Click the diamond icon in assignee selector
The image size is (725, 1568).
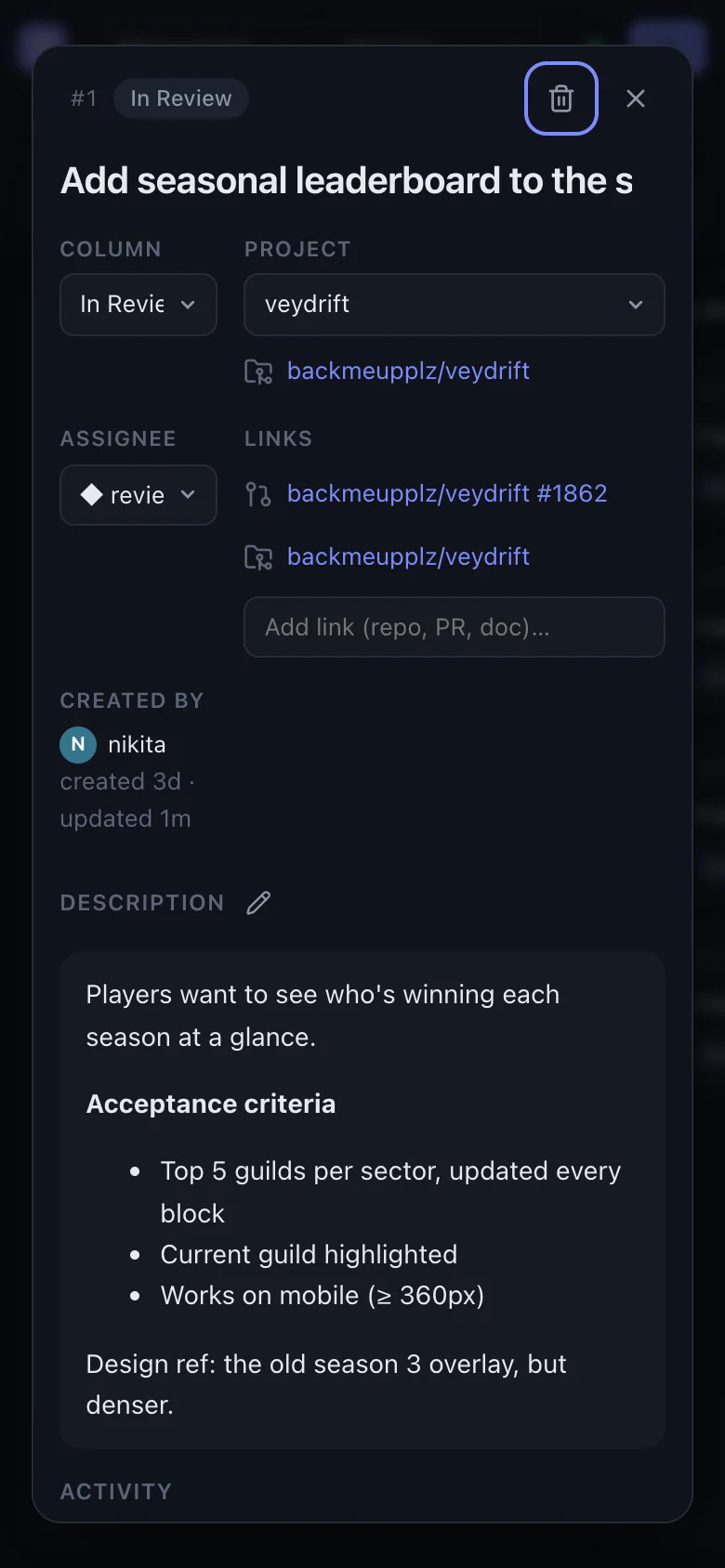pos(91,495)
